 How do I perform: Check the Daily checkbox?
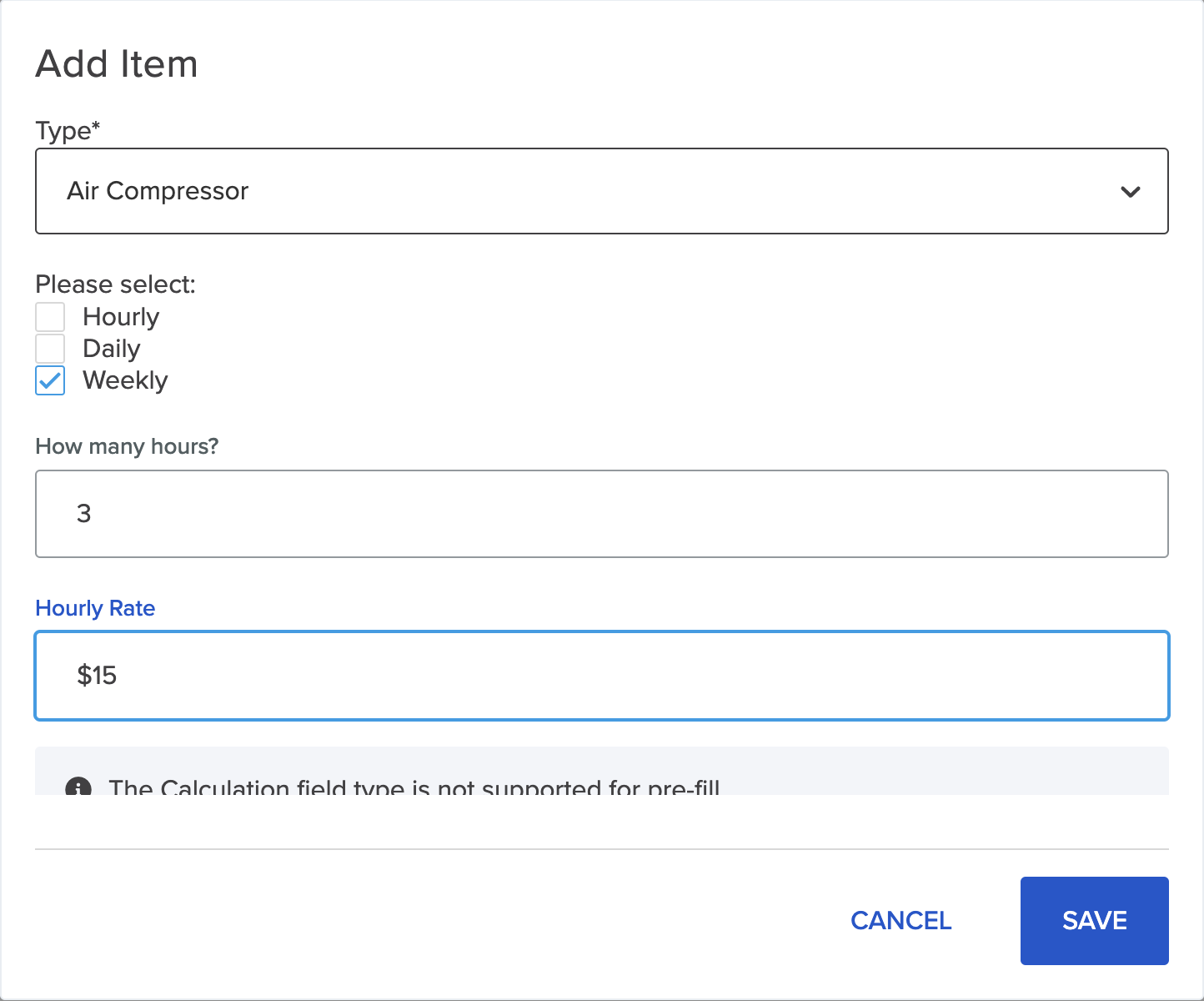pyautogui.click(x=50, y=349)
